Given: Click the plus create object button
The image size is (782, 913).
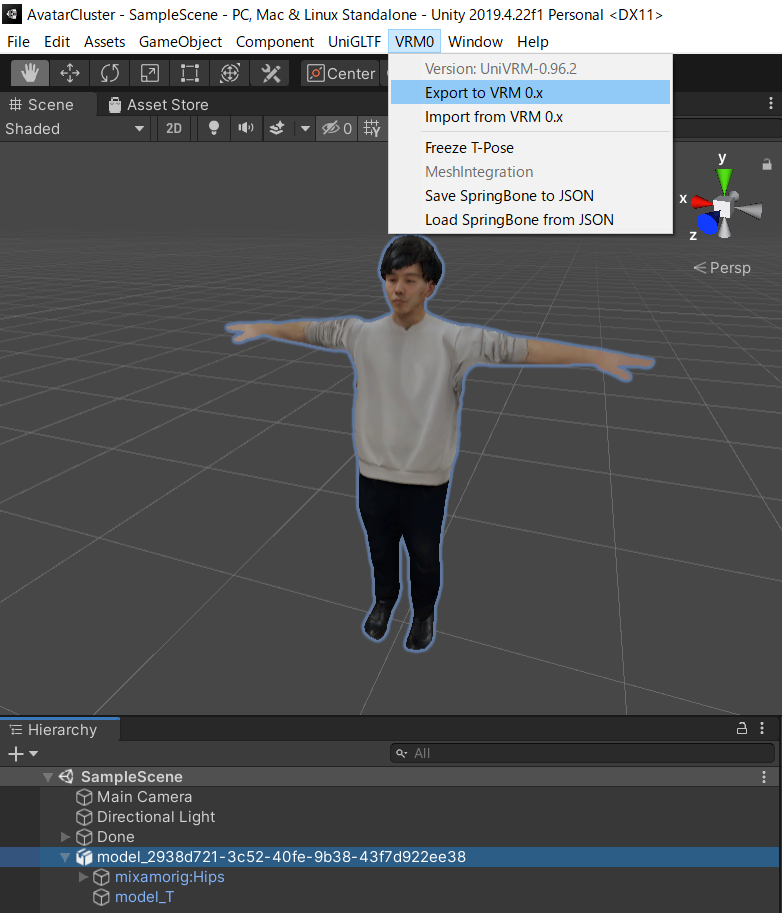Looking at the screenshot, I should pos(16,754).
